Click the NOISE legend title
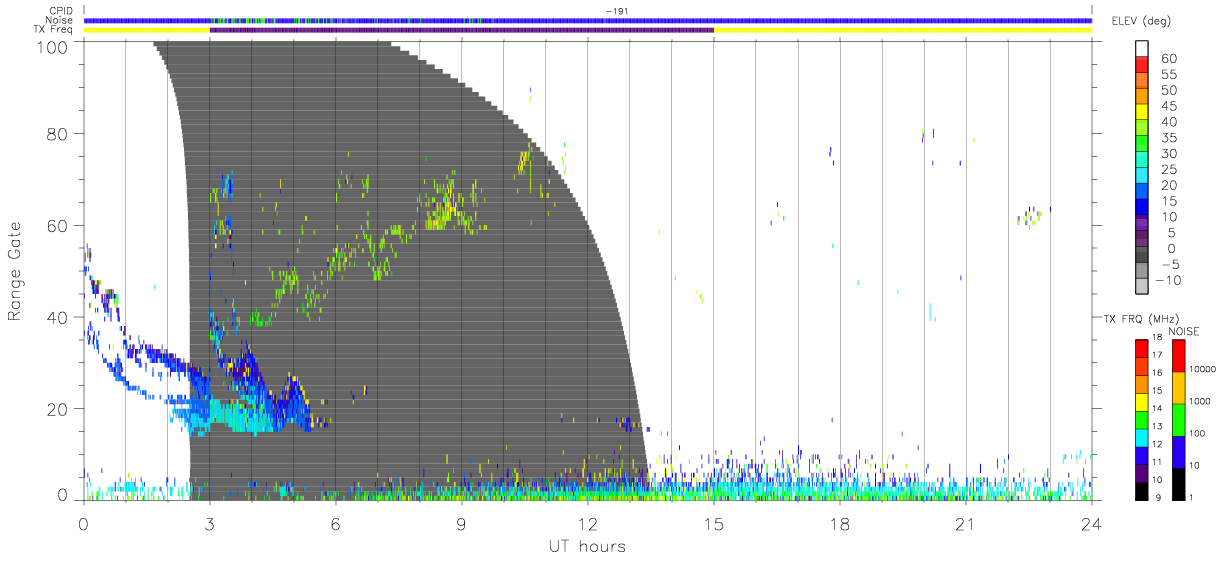 [x=1184, y=331]
